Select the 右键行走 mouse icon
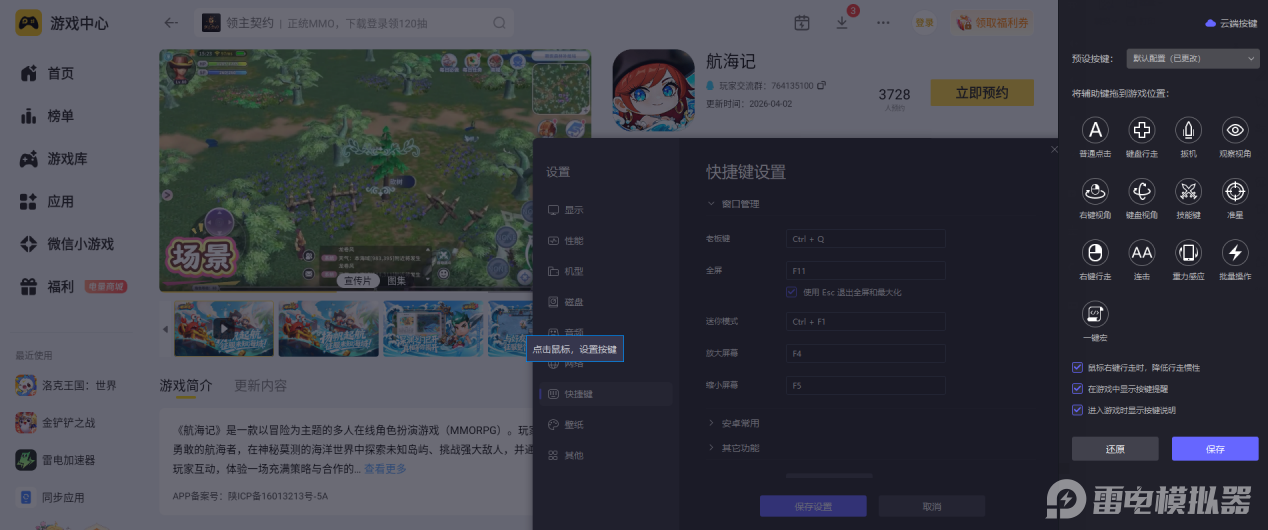 click(x=1095, y=252)
